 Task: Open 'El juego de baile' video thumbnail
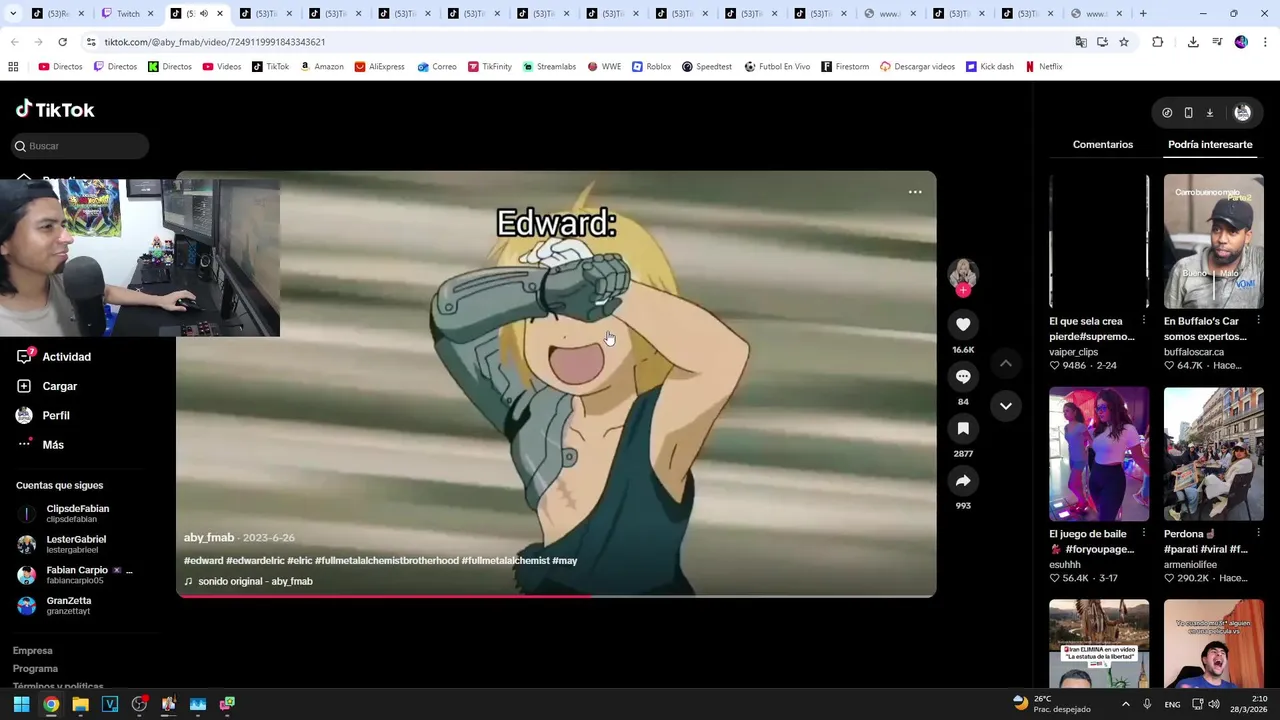point(1099,454)
